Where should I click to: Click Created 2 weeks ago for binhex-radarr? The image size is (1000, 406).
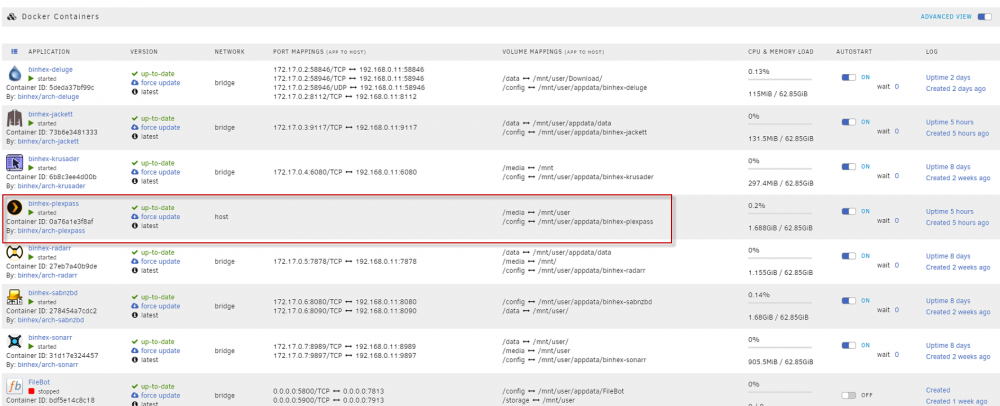coord(958,267)
